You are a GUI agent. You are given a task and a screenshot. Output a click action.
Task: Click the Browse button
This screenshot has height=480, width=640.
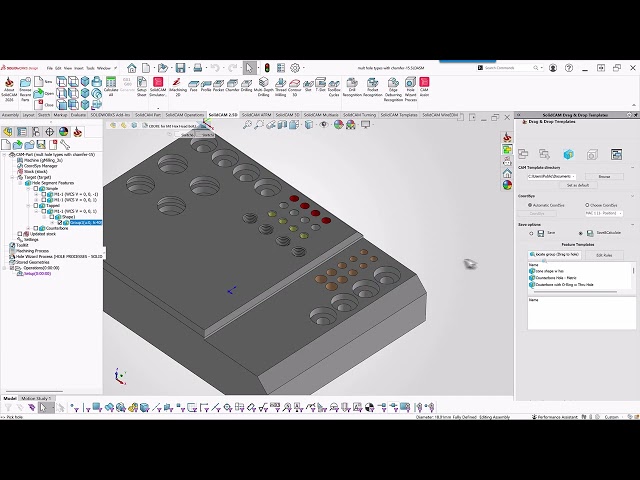(x=604, y=176)
